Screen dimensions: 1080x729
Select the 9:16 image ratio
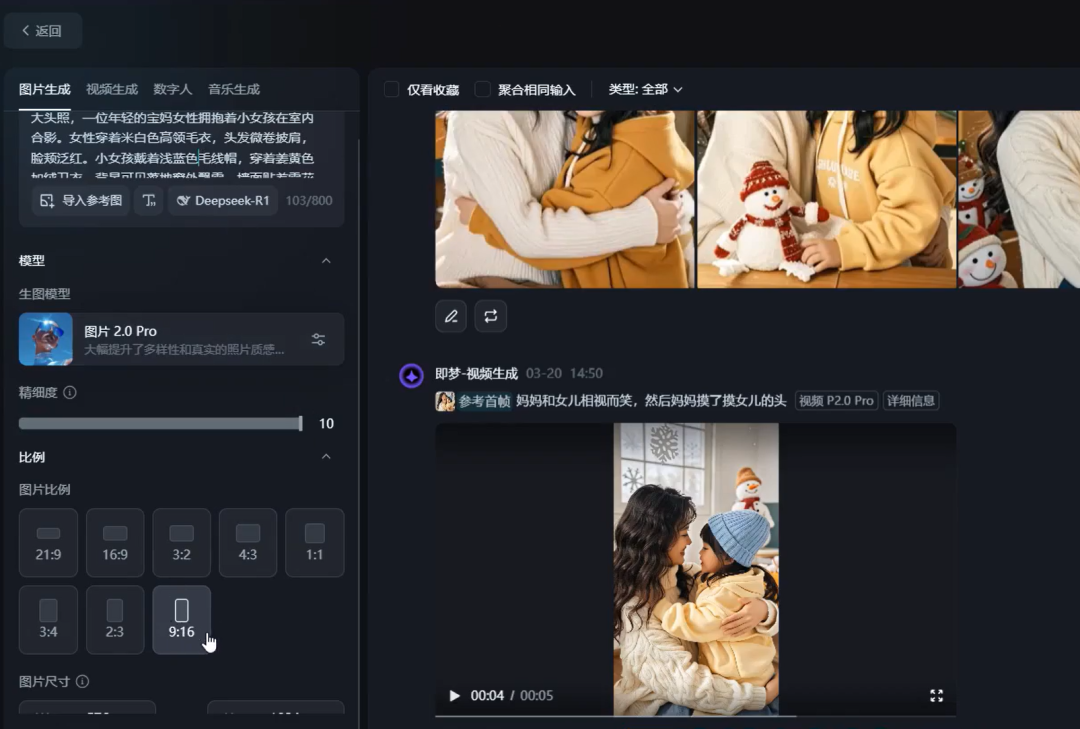(181, 619)
